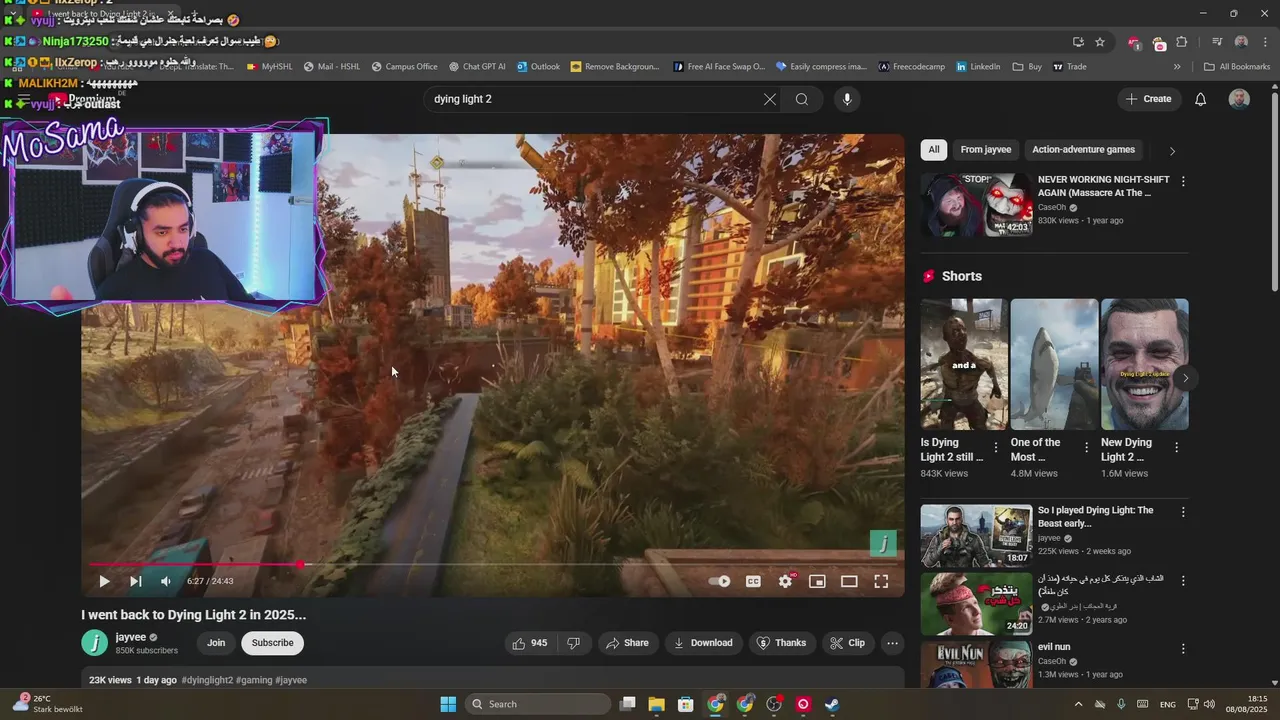
Task: Show hidden system tray icons
Action: [1078, 704]
